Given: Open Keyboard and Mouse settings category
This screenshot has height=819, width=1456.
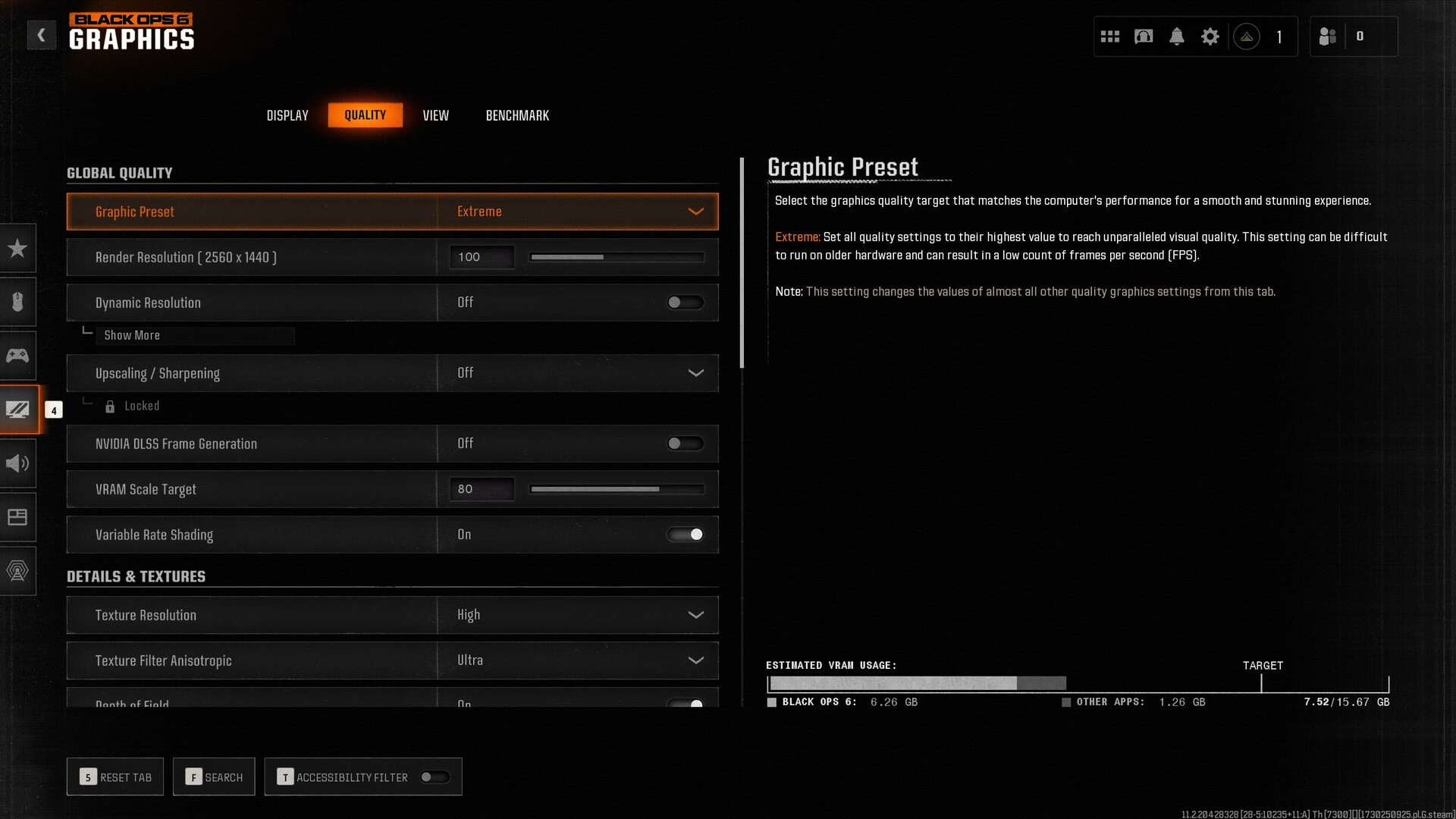Looking at the screenshot, I should (x=17, y=302).
